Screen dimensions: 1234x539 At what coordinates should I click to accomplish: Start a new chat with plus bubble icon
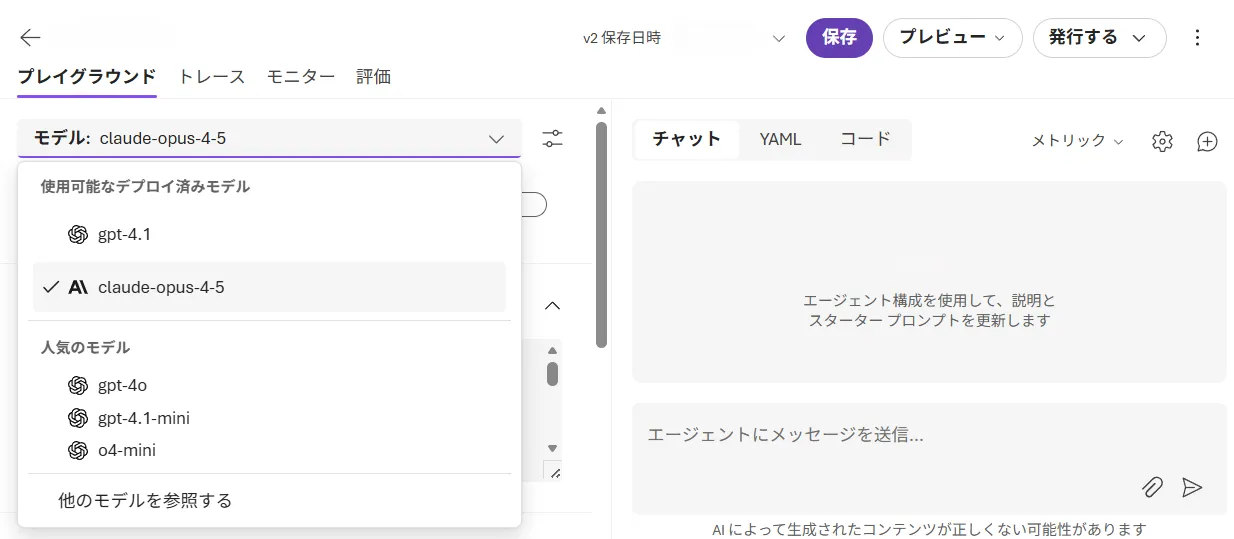[1208, 141]
